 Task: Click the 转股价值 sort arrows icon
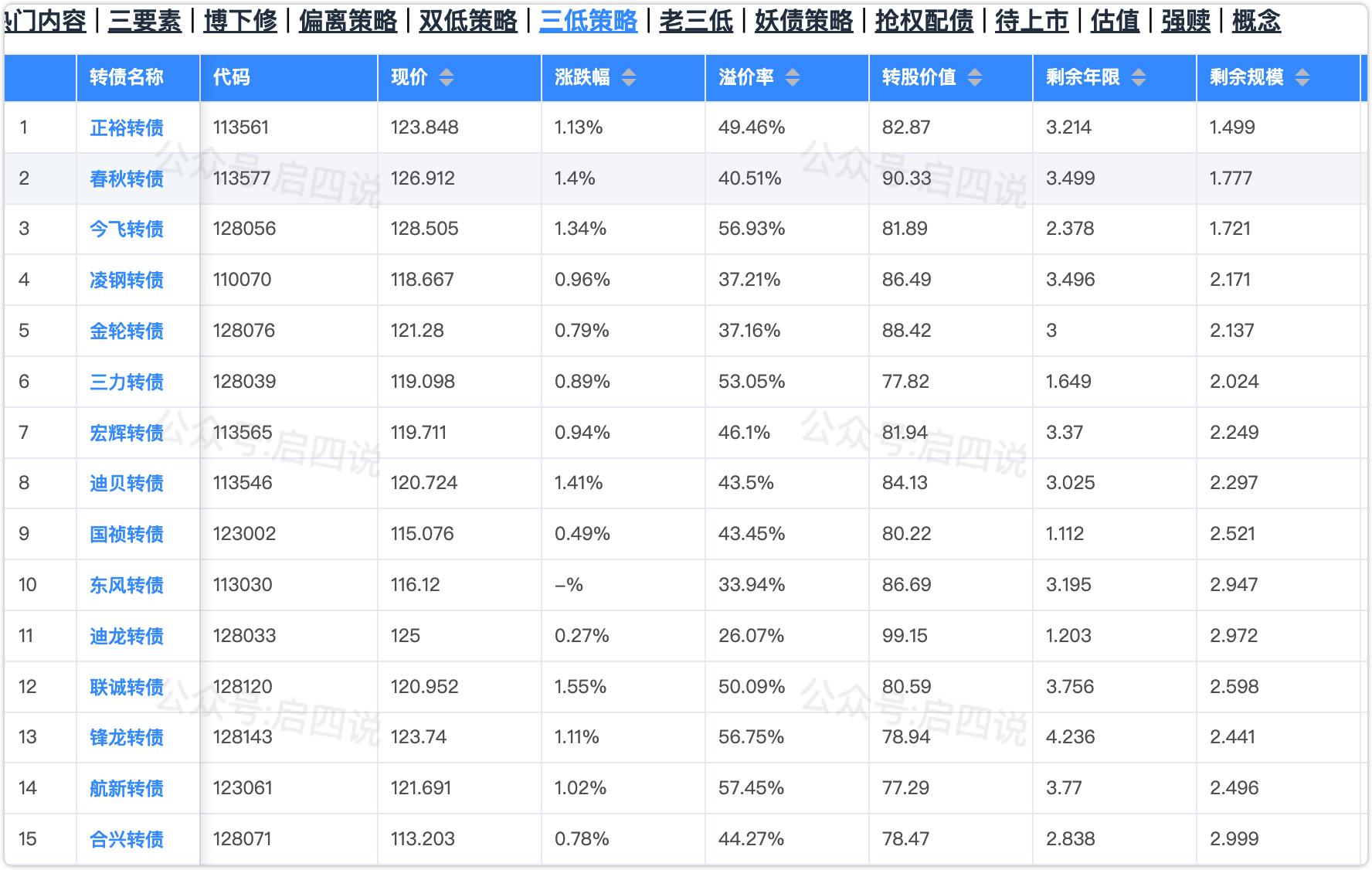tap(975, 77)
